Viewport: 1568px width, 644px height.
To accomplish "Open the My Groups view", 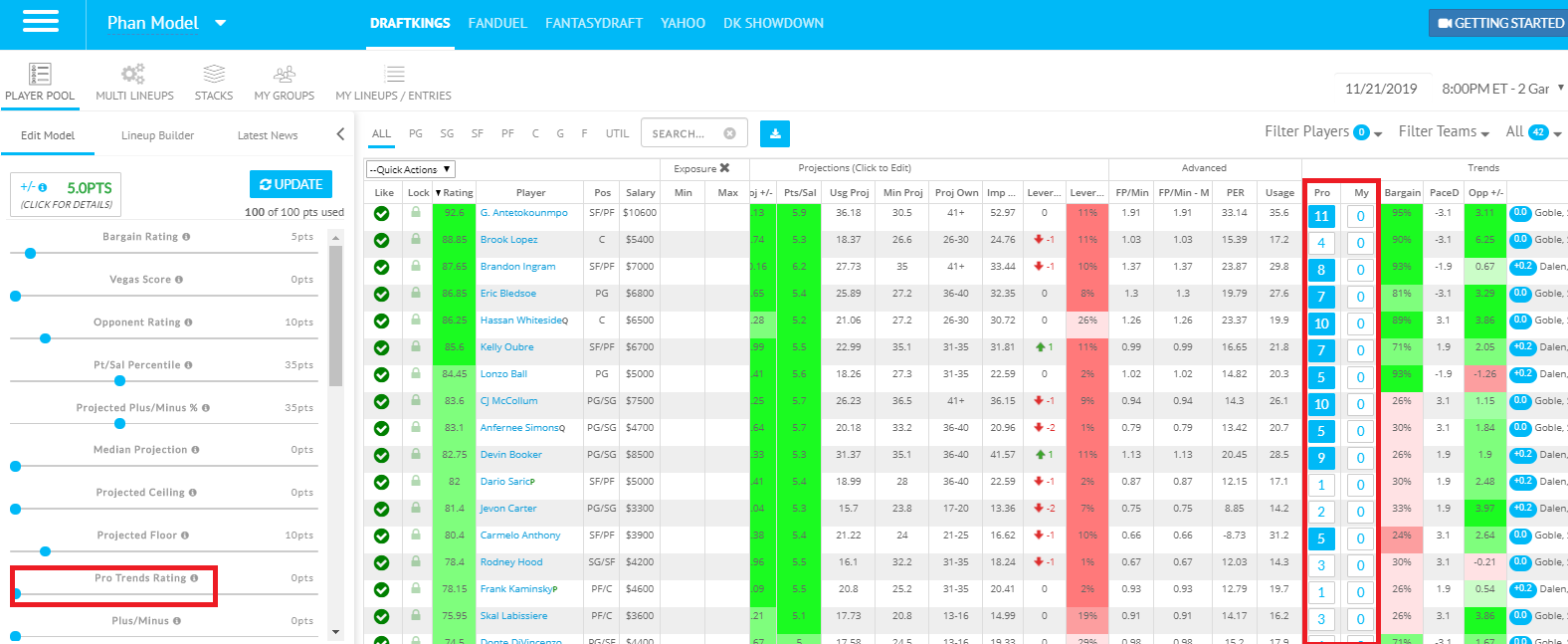I will click(285, 83).
